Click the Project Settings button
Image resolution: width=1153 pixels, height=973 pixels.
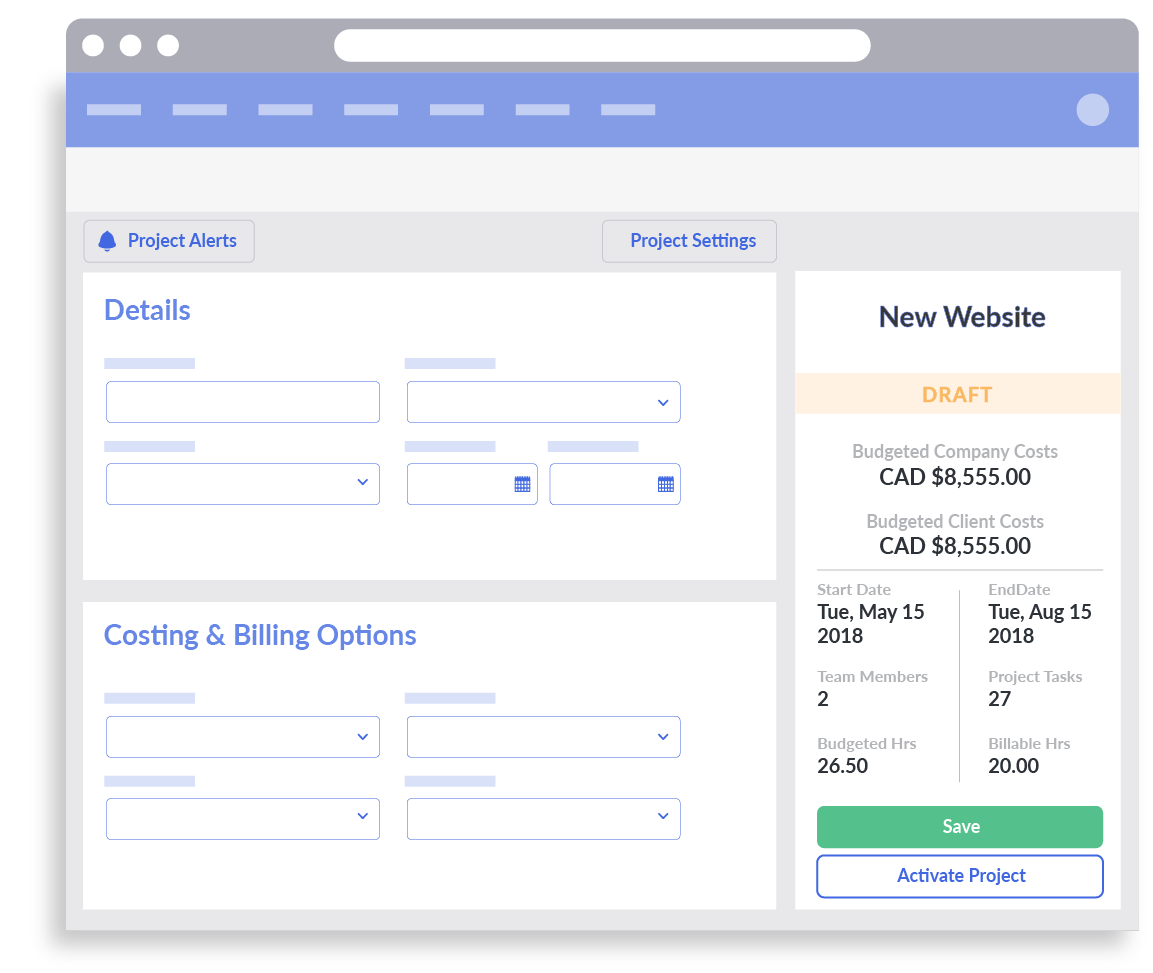689,241
